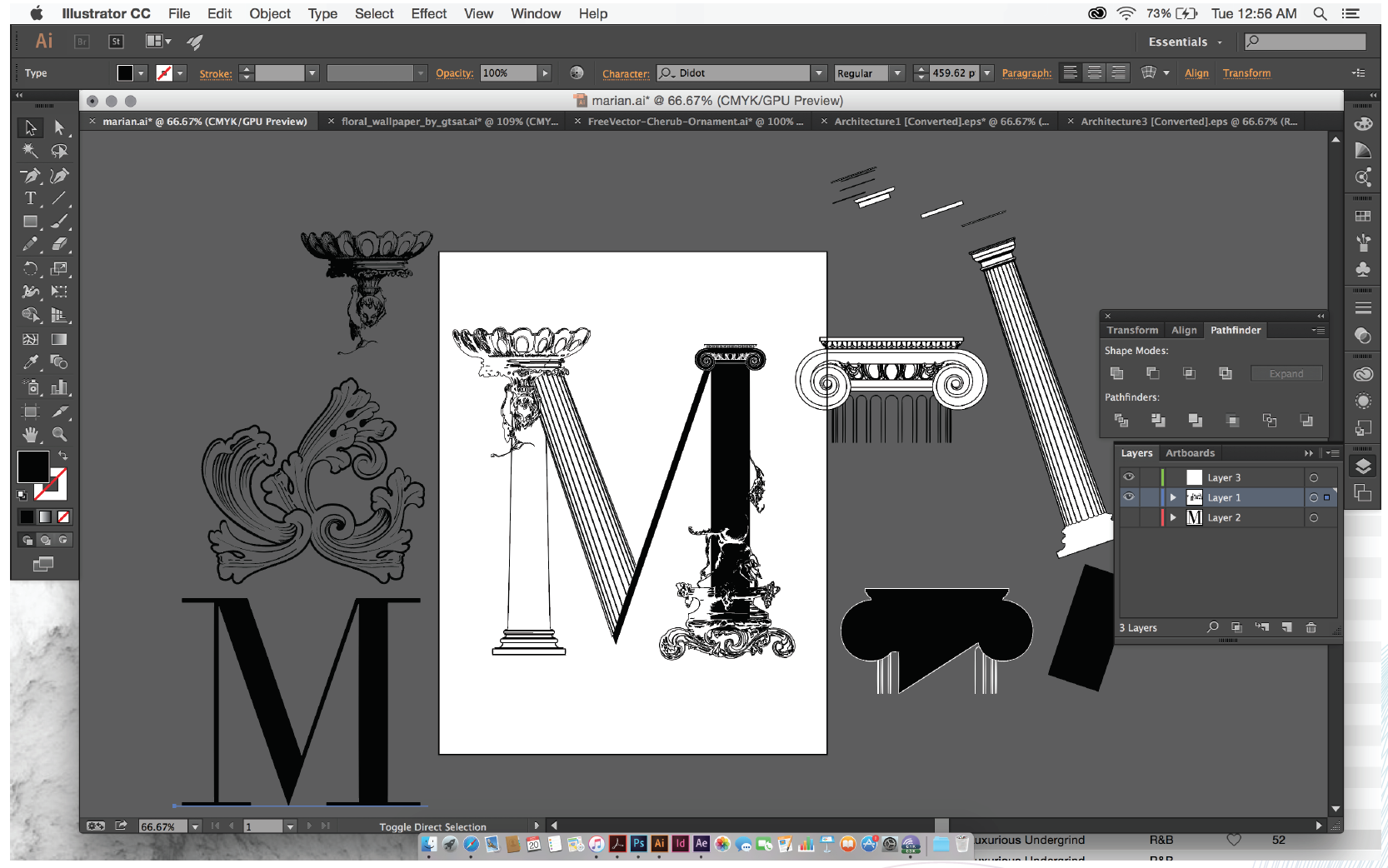Open Essentials workspace switcher

[x=1185, y=42]
